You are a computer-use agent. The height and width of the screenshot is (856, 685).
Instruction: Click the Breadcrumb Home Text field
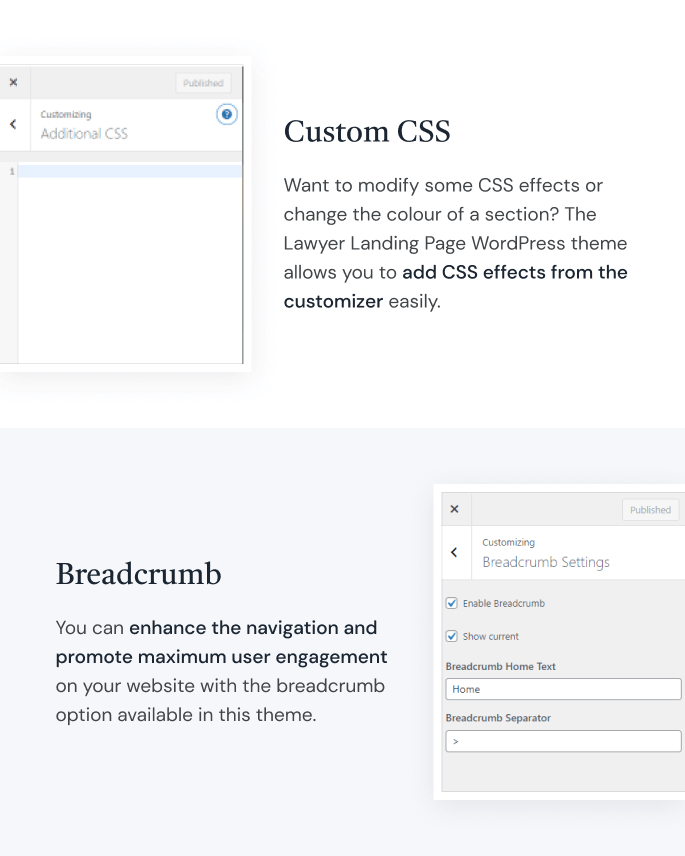(563, 689)
